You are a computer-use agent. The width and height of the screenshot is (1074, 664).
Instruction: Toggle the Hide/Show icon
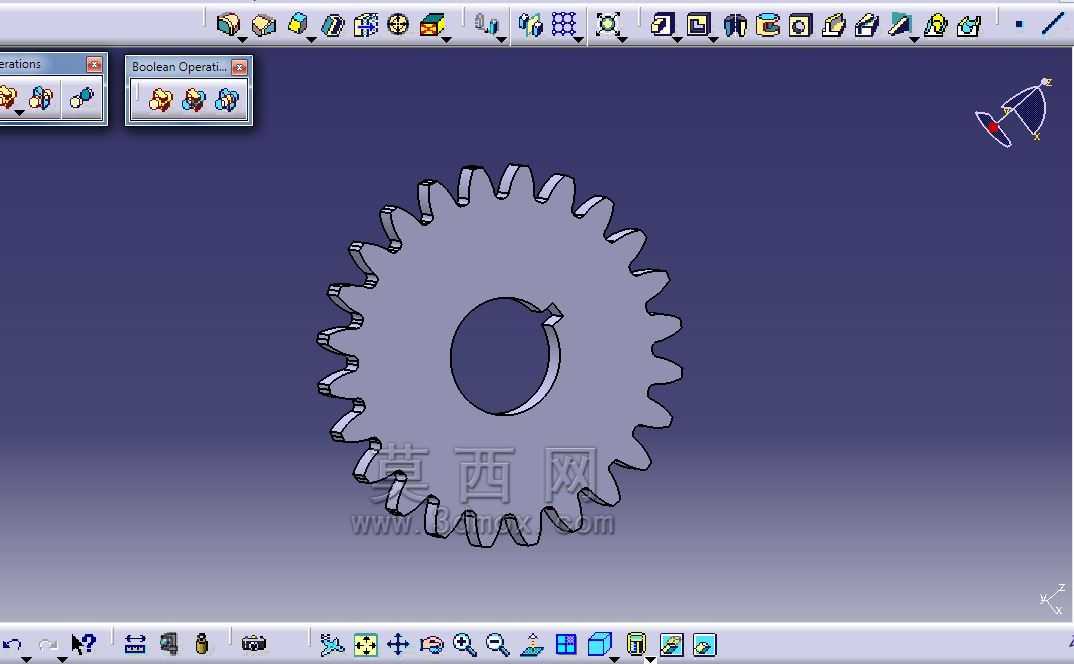[x=671, y=645]
